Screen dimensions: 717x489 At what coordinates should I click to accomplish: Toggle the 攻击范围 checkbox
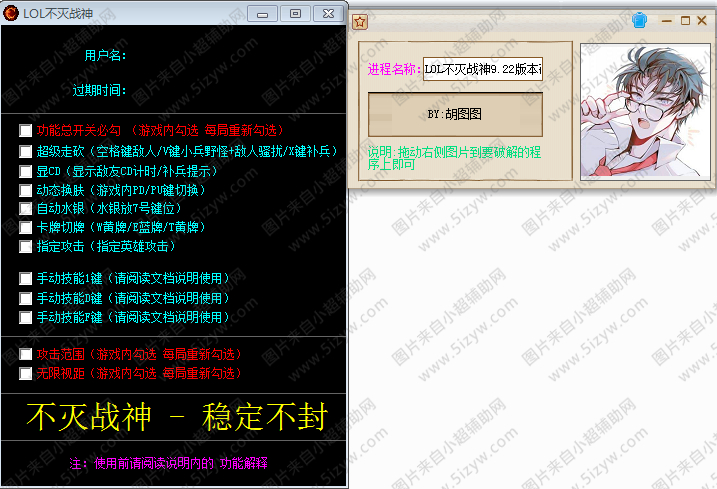[25, 354]
